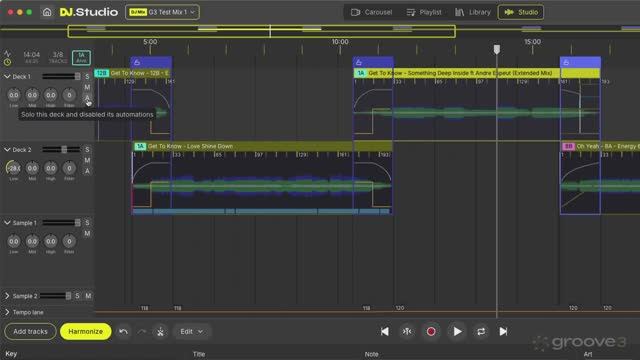640x360 pixels.
Task: Switch to the Studio view
Action: tap(521, 12)
